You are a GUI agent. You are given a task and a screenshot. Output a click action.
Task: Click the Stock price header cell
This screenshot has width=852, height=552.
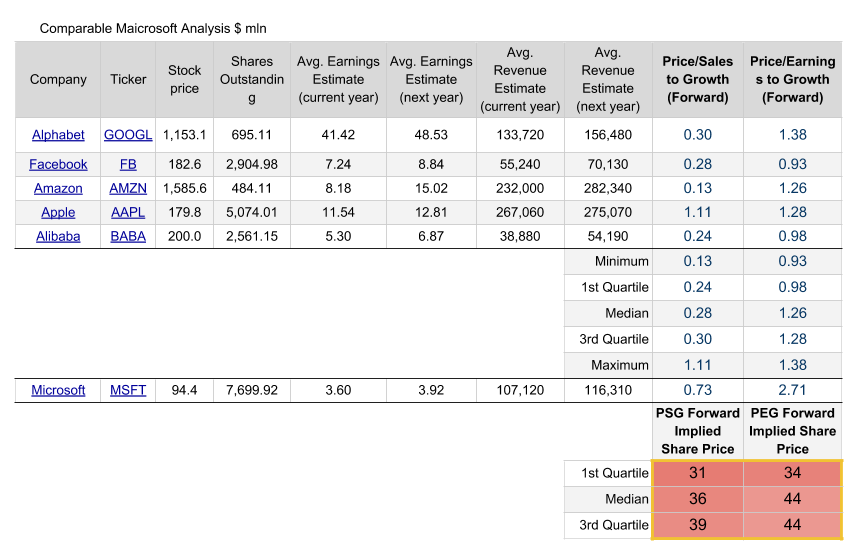pos(184,80)
